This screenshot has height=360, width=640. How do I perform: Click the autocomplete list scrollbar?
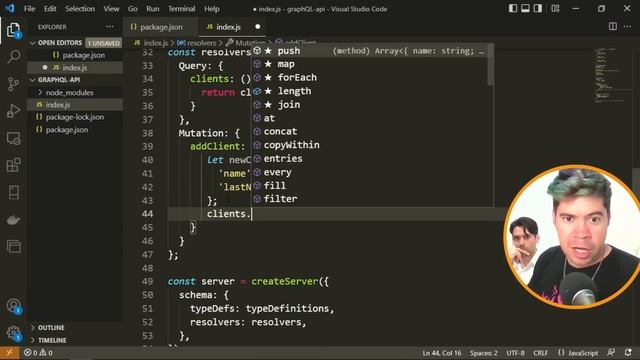(490, 65)
